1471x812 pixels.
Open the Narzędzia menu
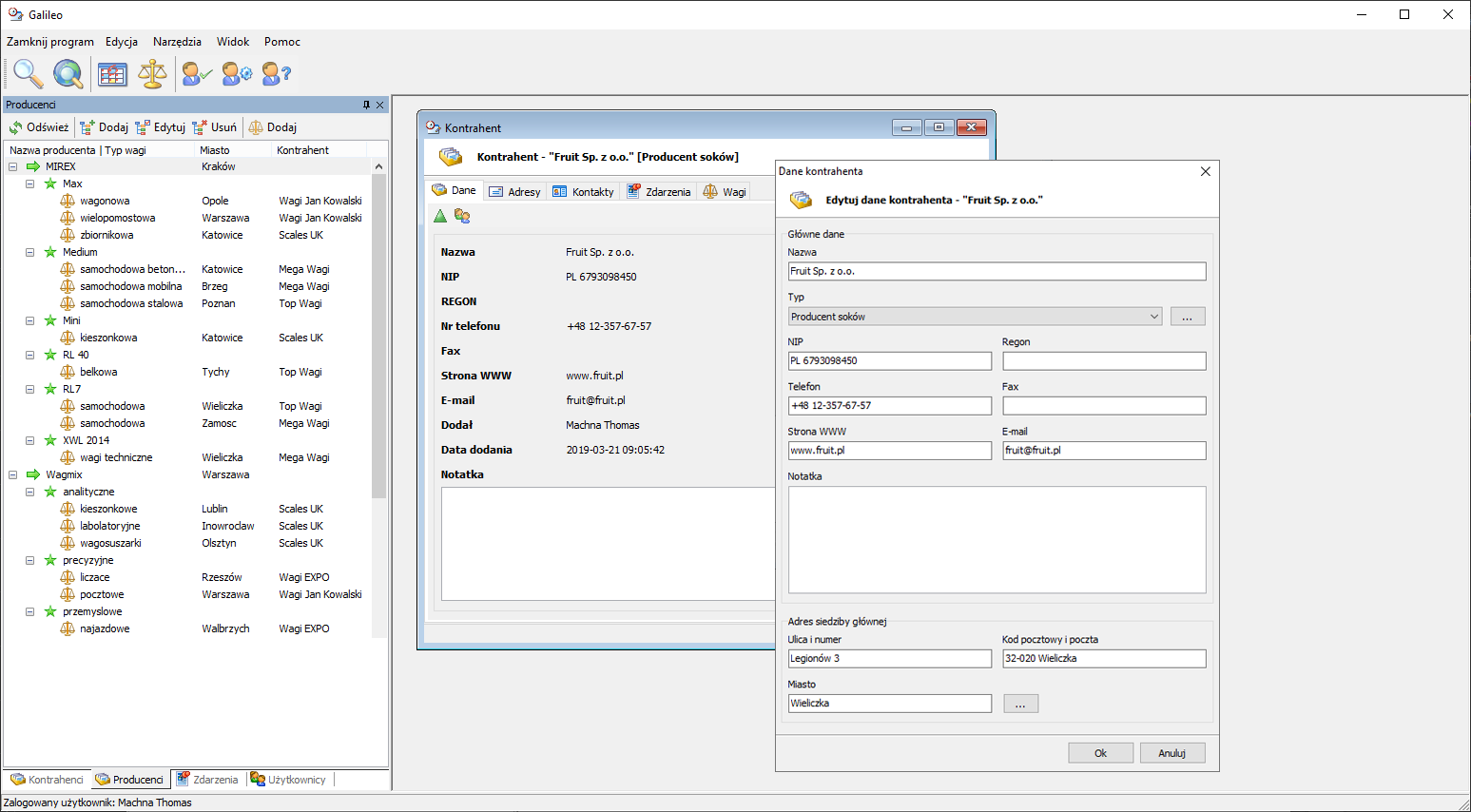click(177, 42)
